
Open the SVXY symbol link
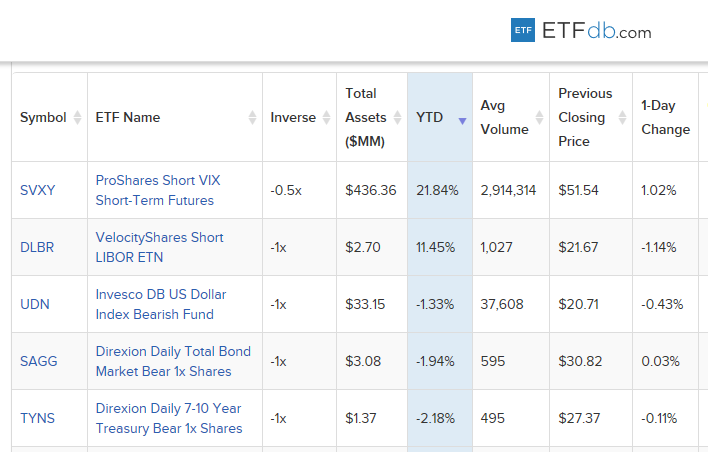(37, 190)
